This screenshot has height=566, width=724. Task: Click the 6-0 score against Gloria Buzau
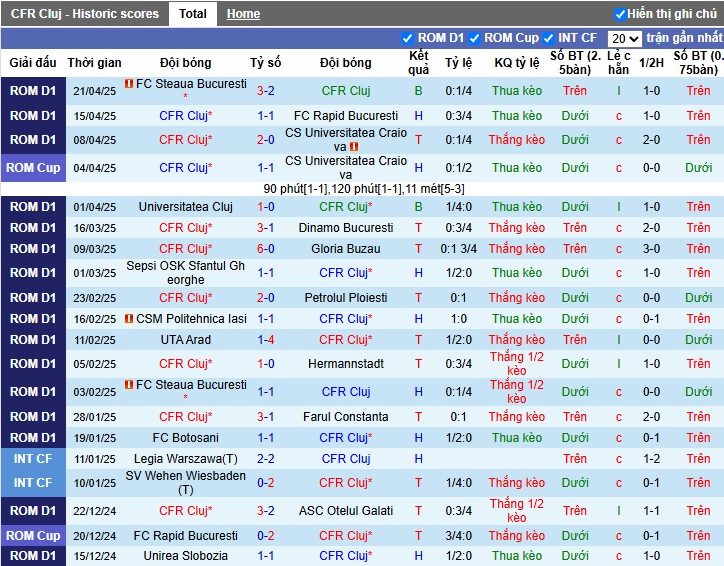(265, 249)
